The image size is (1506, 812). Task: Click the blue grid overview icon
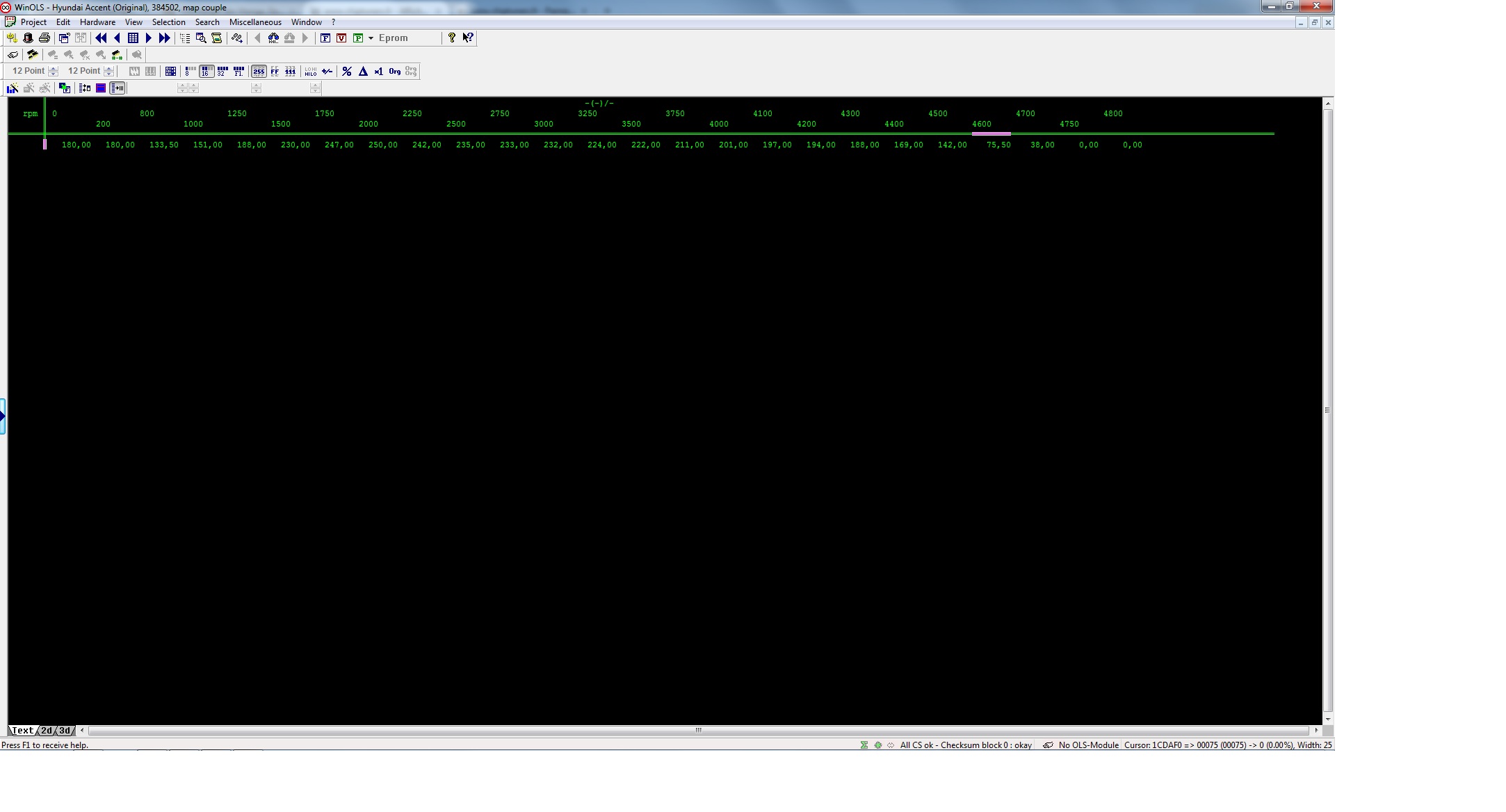(133, 38)
